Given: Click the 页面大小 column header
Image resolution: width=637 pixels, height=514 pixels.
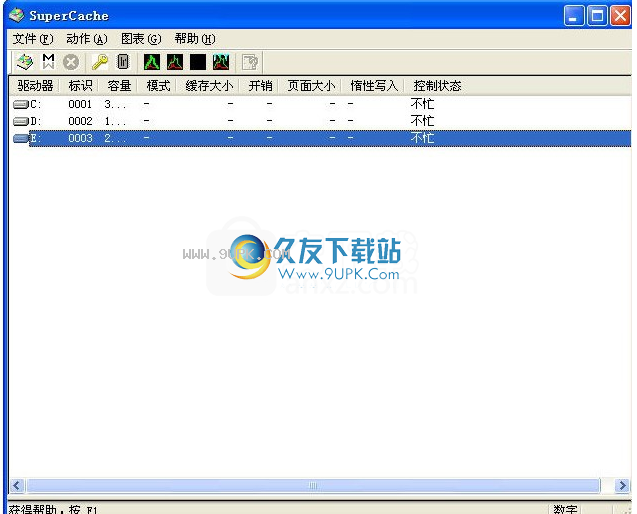Looking at the screenshot, I should [311, 86].
